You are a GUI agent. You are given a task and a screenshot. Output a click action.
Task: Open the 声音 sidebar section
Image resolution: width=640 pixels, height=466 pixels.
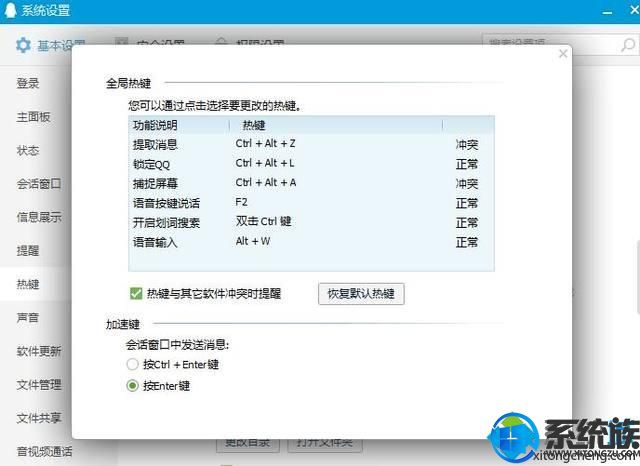pos(28,317)
